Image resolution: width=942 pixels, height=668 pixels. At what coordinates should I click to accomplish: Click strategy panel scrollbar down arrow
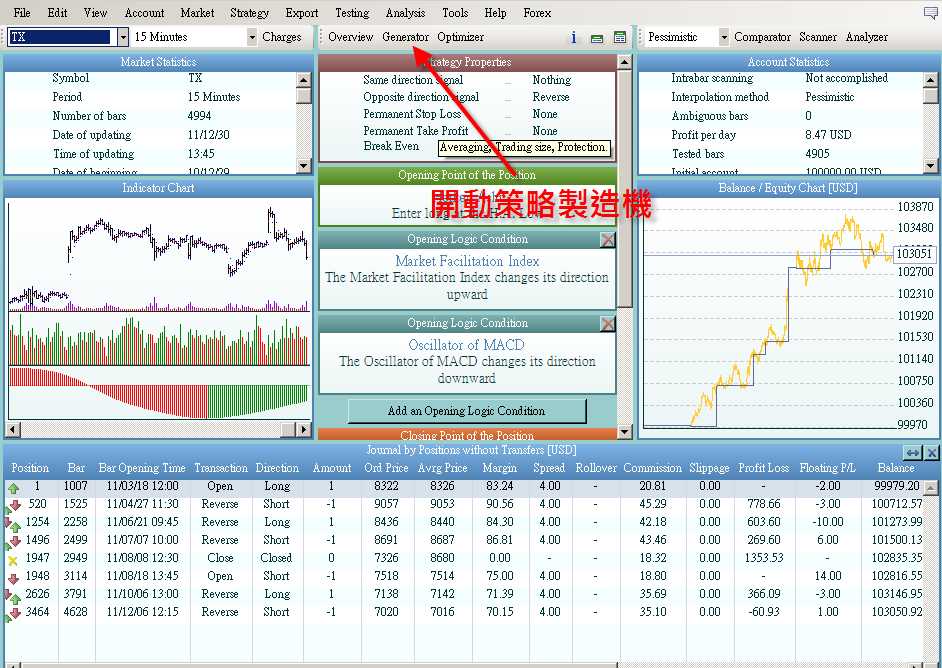pyautogui.click(x=624, y=432)
